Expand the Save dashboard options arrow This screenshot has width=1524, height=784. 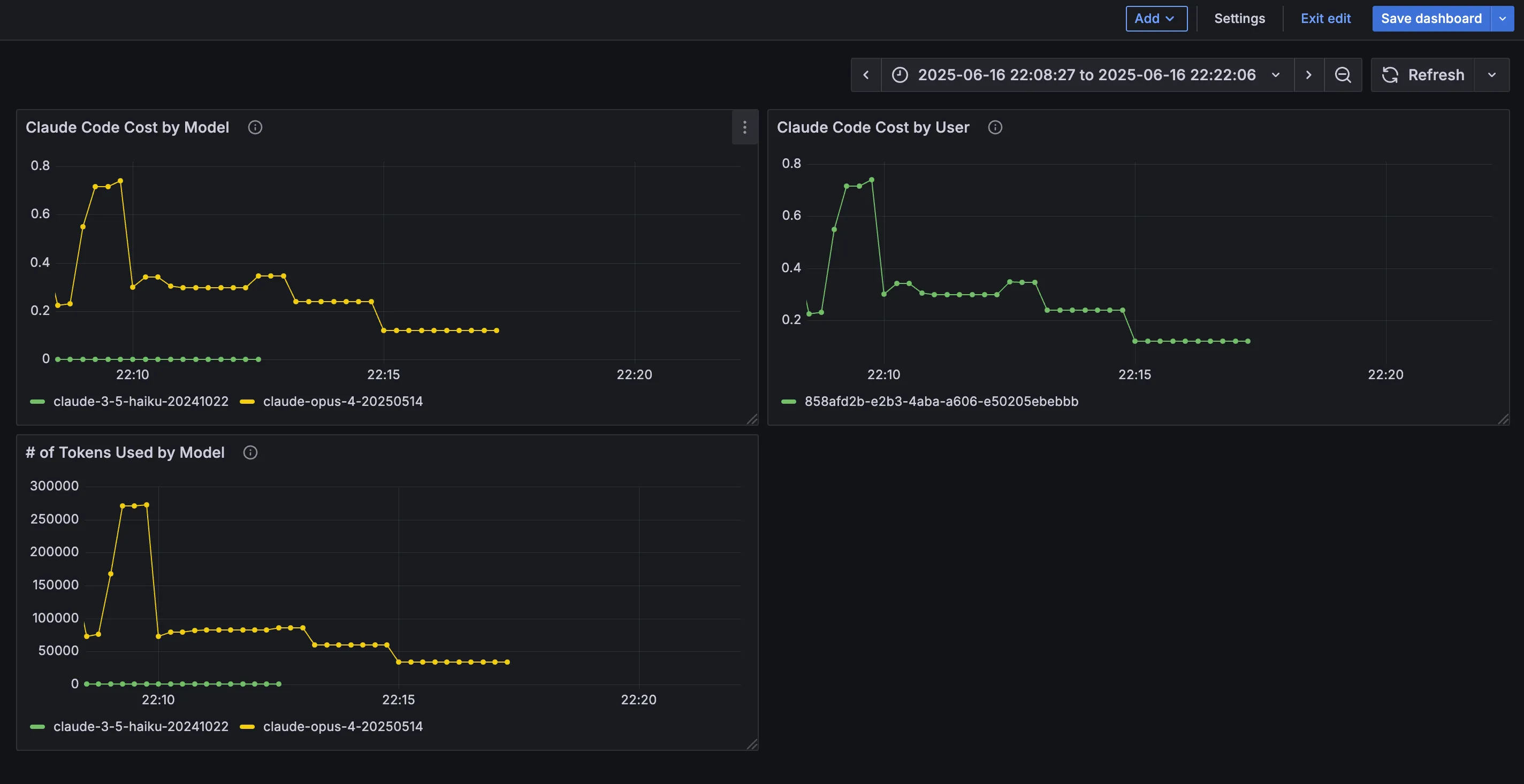1502,18
